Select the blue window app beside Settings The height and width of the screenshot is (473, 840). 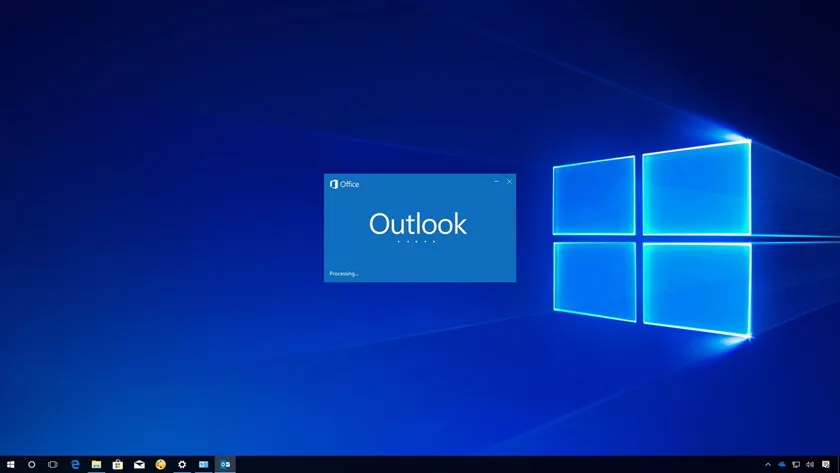click(x=204, y=464)
